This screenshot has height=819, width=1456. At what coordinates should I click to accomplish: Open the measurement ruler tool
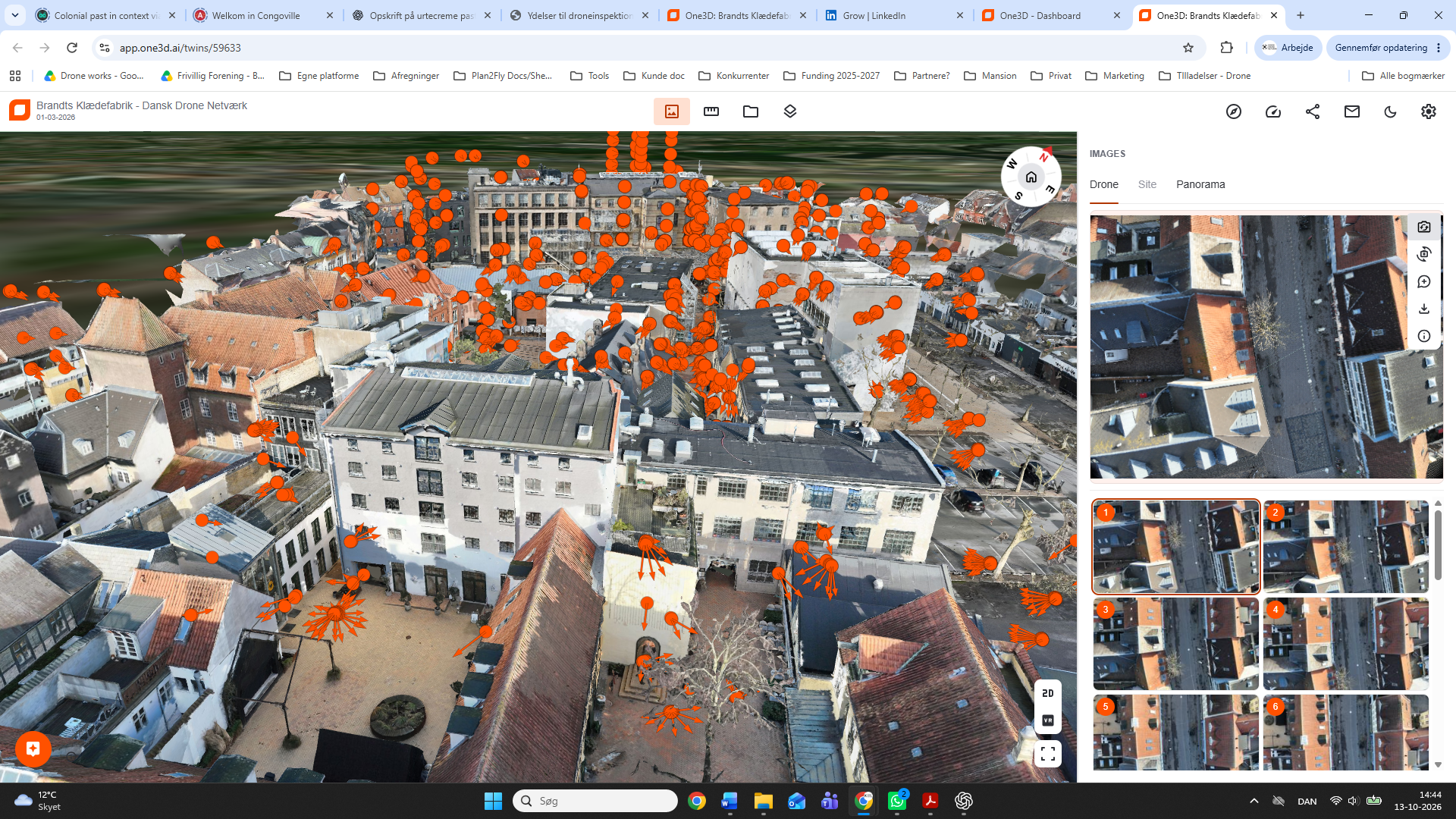coord(711,111)
